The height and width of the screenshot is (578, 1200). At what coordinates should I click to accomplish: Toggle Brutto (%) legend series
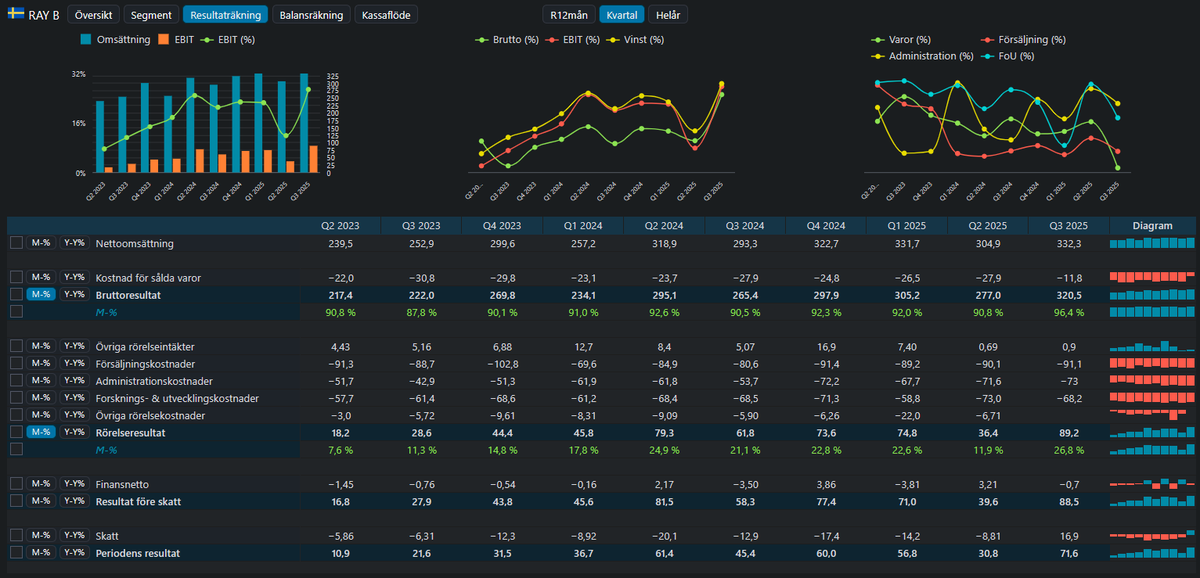click(x=508, y=40)
